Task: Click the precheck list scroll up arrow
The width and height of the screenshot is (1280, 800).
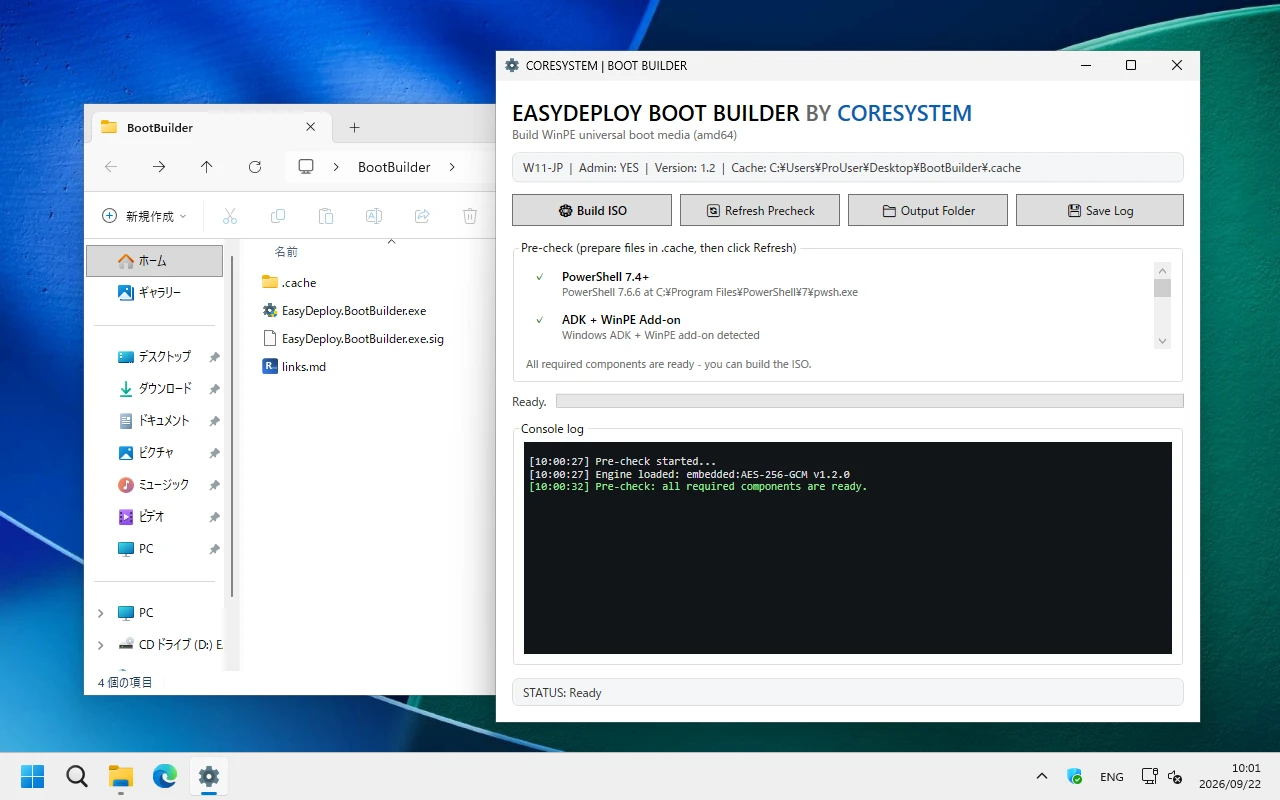Action: pos(1162,270)
